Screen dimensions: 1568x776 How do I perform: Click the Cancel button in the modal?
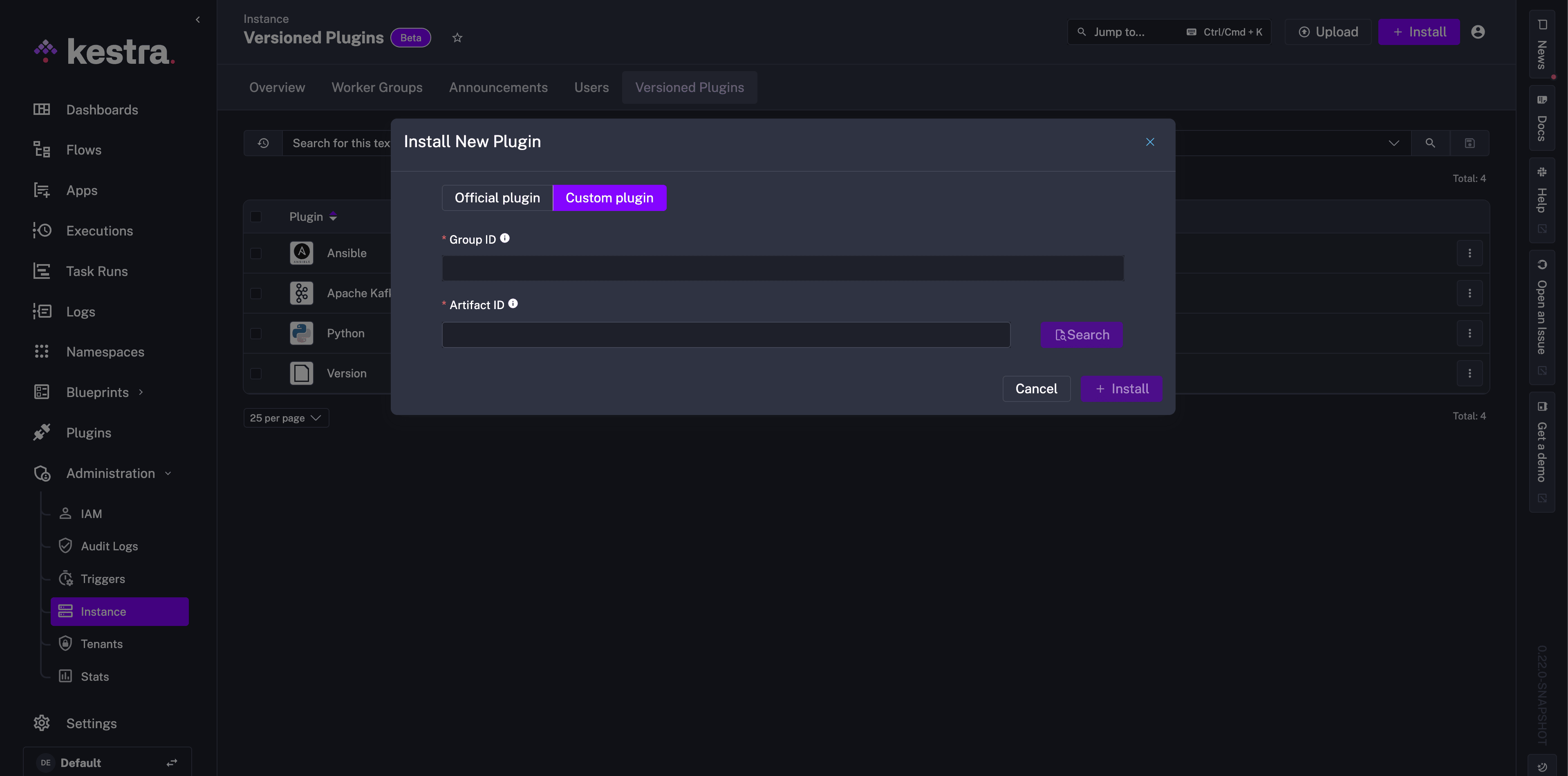tap(1037, 388)
